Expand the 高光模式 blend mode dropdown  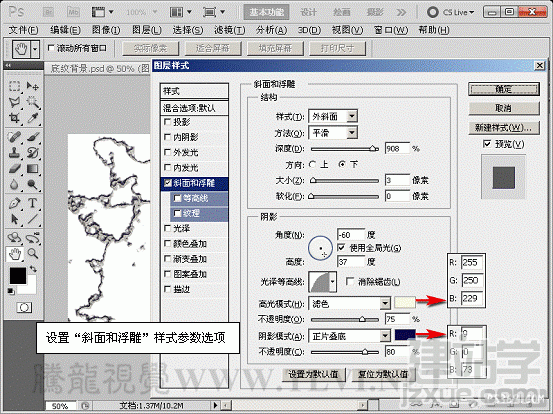pos(349,303)
